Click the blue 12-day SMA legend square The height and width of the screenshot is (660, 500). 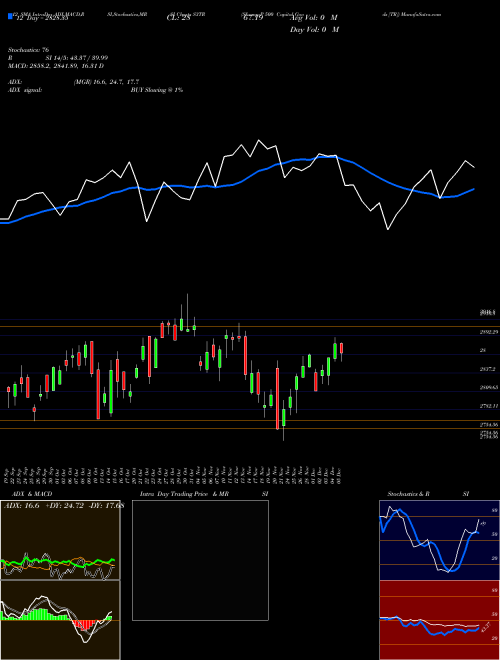click(x=10, y=16)
